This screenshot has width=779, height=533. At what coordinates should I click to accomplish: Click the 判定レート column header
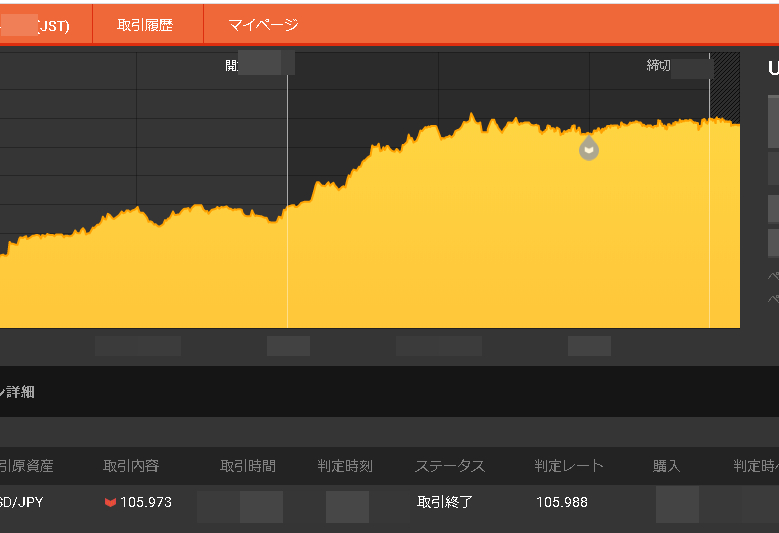pyautogui.click(x=569, y=466)
